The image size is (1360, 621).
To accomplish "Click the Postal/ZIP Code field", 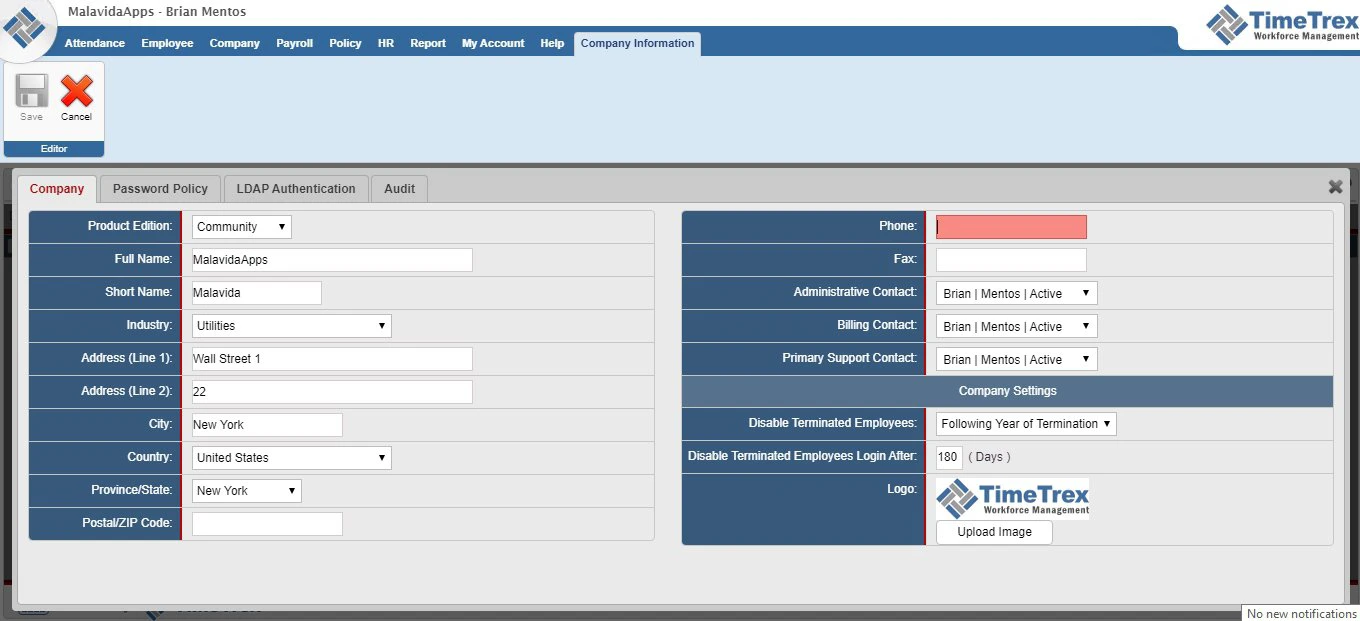I will click(267, 524).
